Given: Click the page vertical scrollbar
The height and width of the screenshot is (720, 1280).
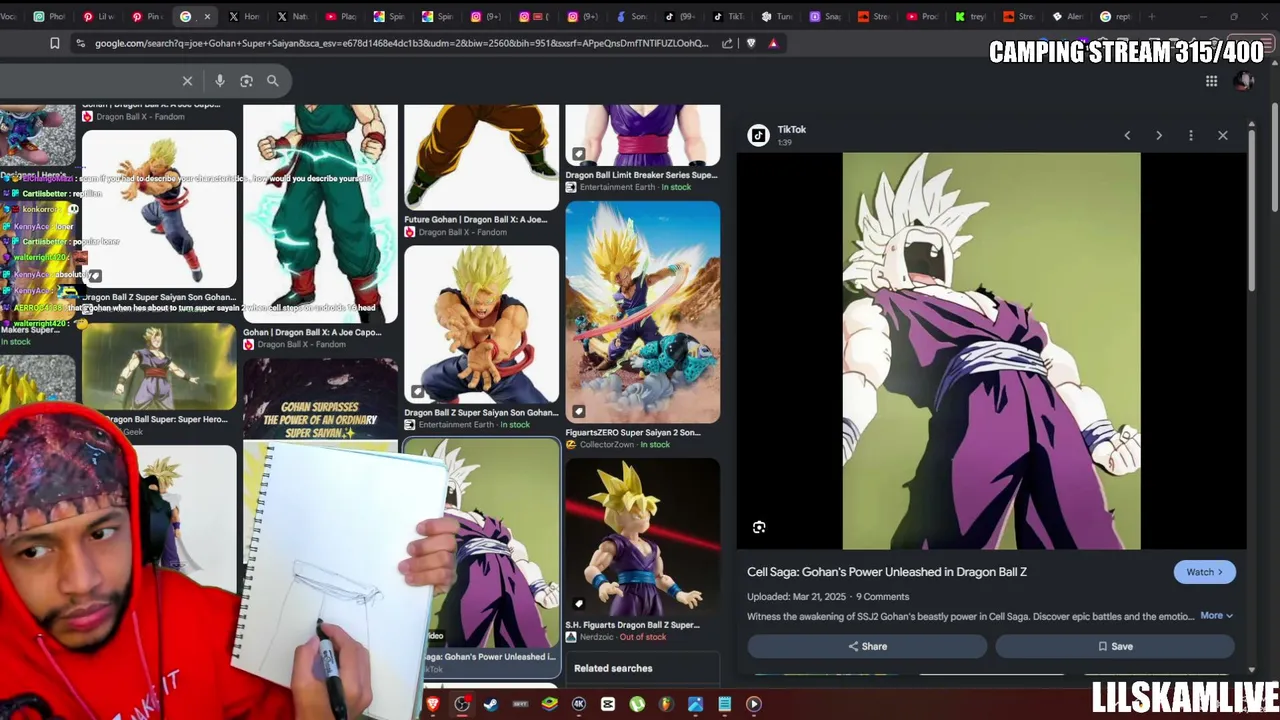Looking at the screenshot, I should tap(1275, 155).
